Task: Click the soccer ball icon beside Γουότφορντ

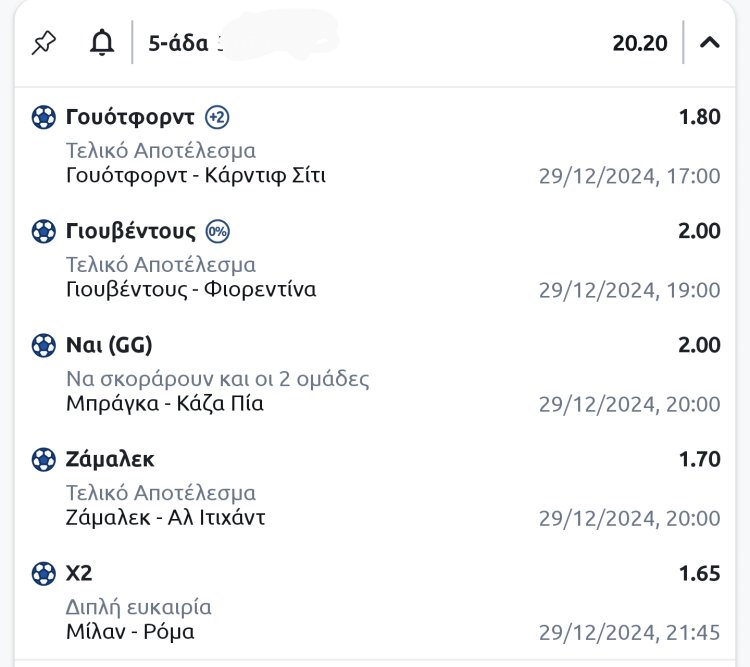Action: pyautogui.click(x=44, y=118)
